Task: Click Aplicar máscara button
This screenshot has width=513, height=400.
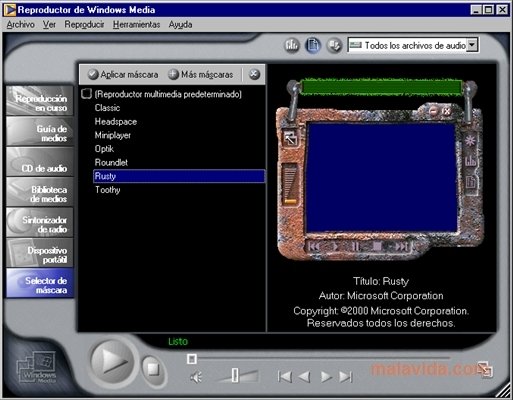Action: 123,74
